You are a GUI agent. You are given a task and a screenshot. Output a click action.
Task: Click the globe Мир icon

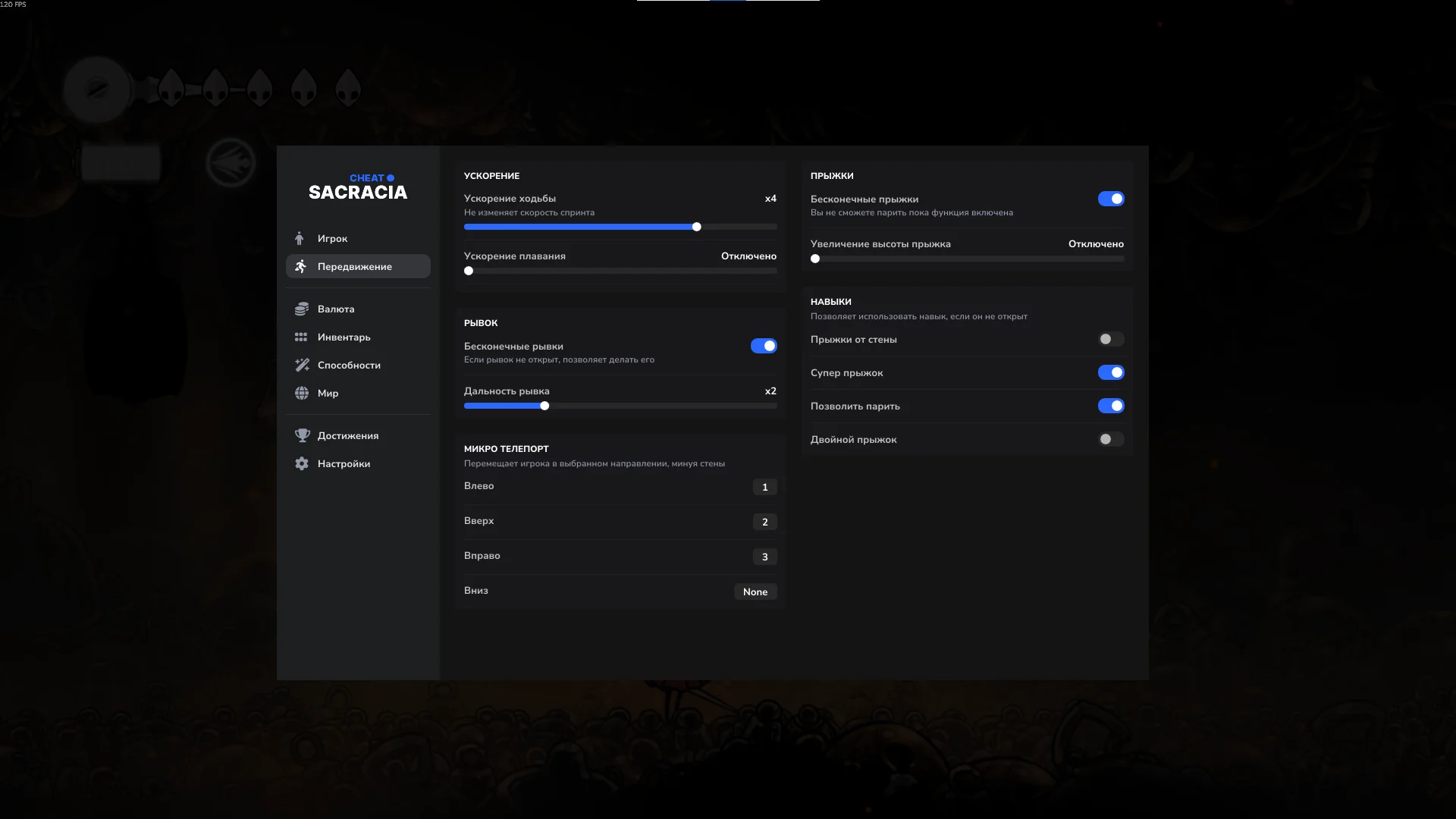pyautogui.click(x=302, y=393)
